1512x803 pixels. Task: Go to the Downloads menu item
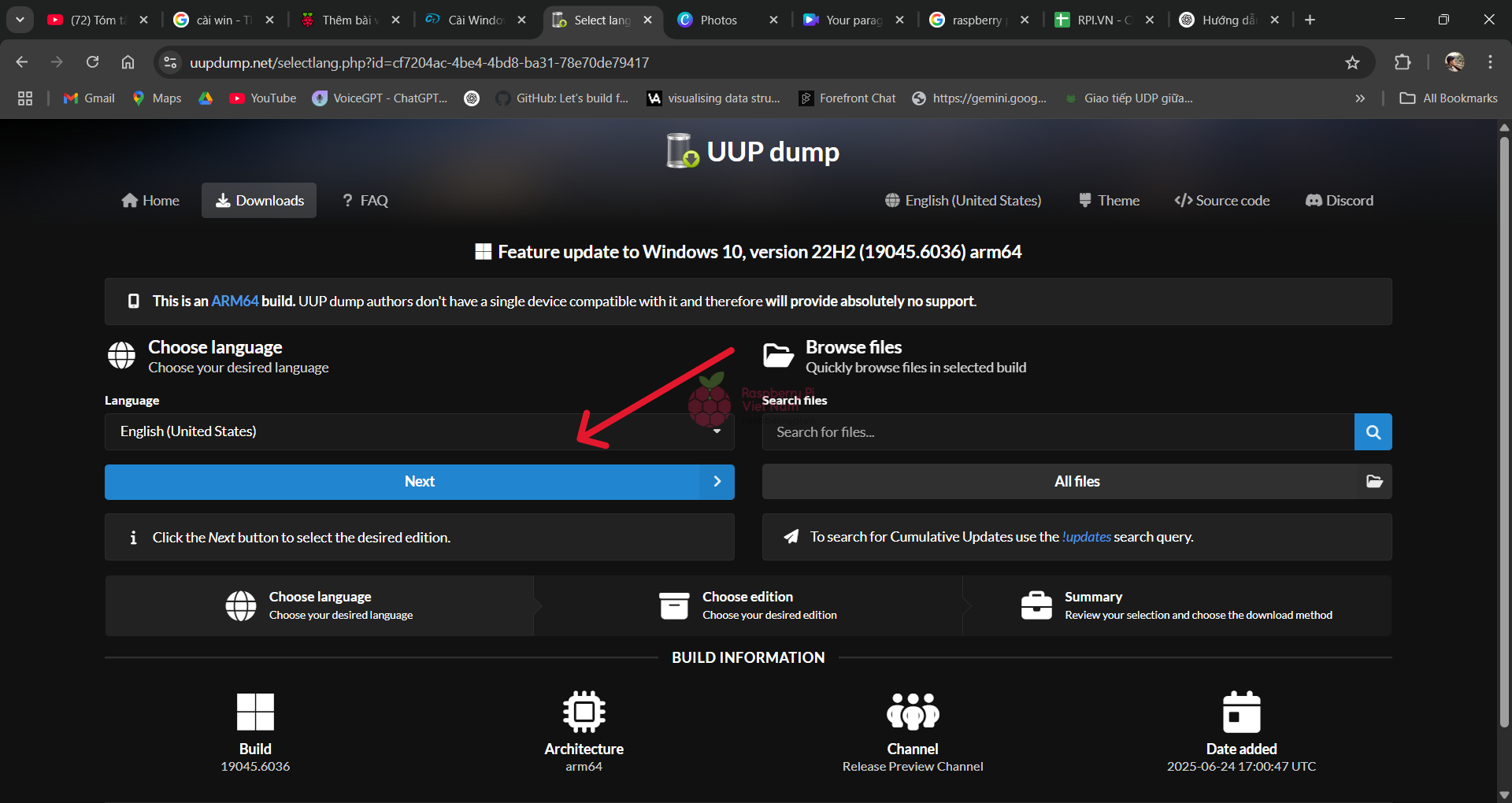tap(259, 201)
